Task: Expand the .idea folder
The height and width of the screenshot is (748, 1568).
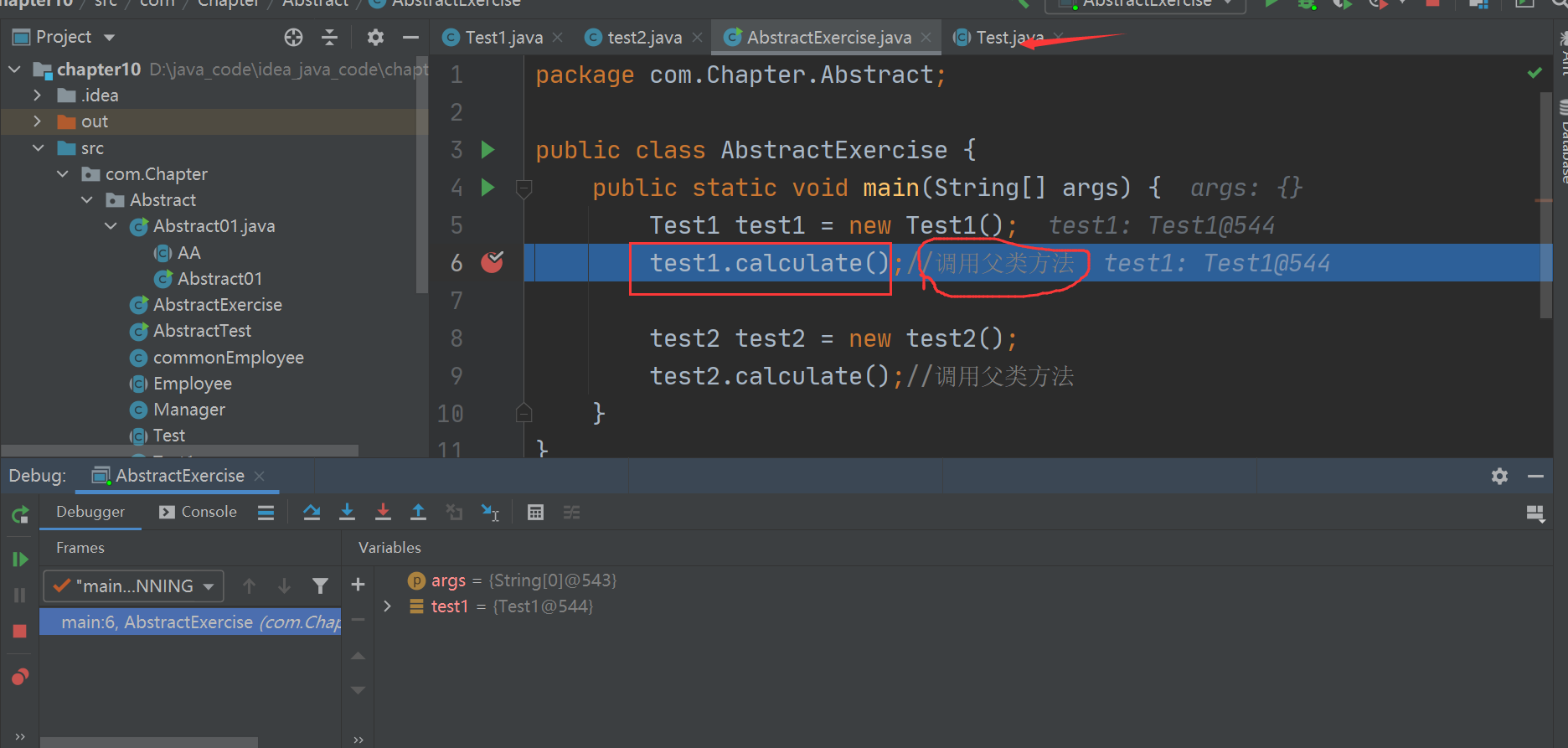Action: (x=38, y=95)
